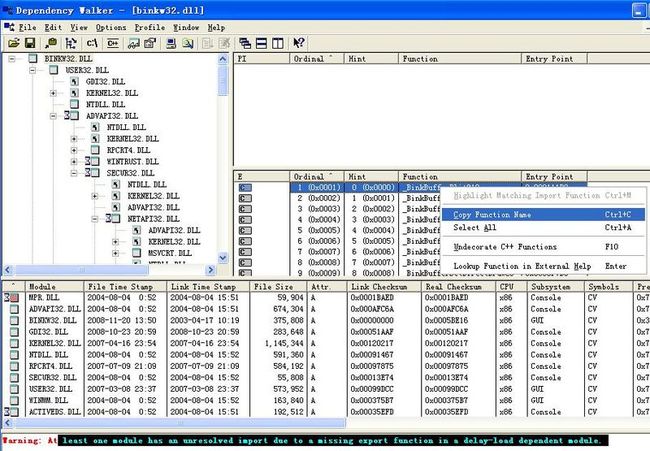This screenshot has width=650, height=451.
Task: Open the File menu
Action: tap(27, 27)
